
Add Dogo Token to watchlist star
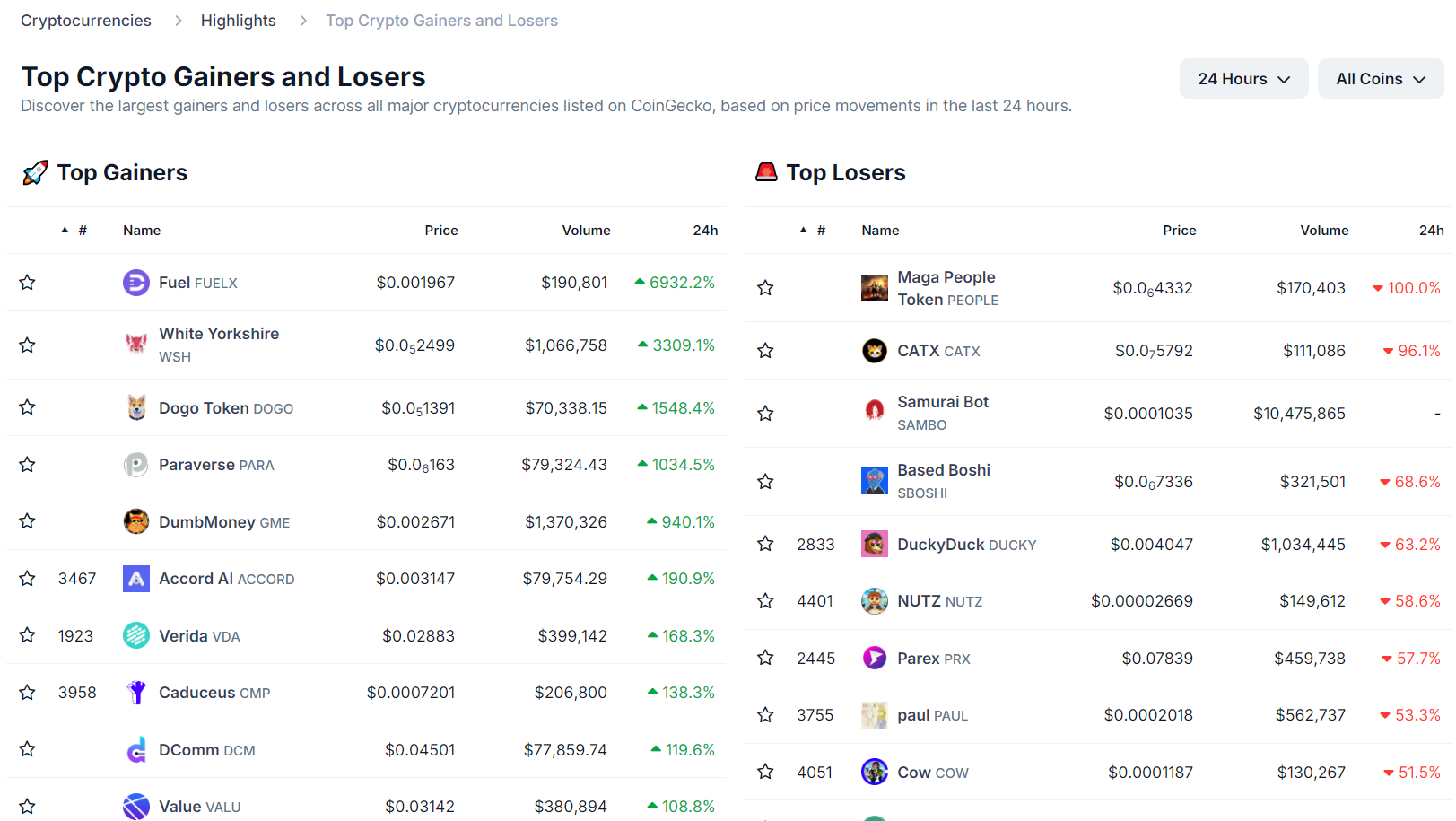tap(28, 407)
